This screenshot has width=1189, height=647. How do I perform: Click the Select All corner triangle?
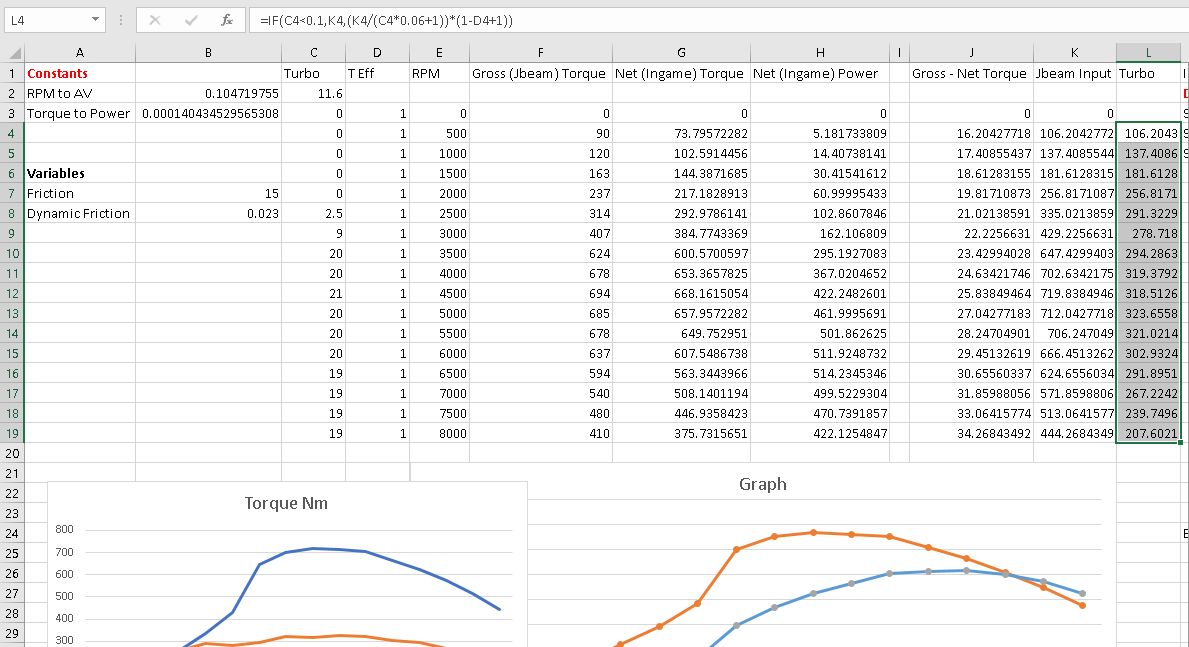[x=14, y=53]
